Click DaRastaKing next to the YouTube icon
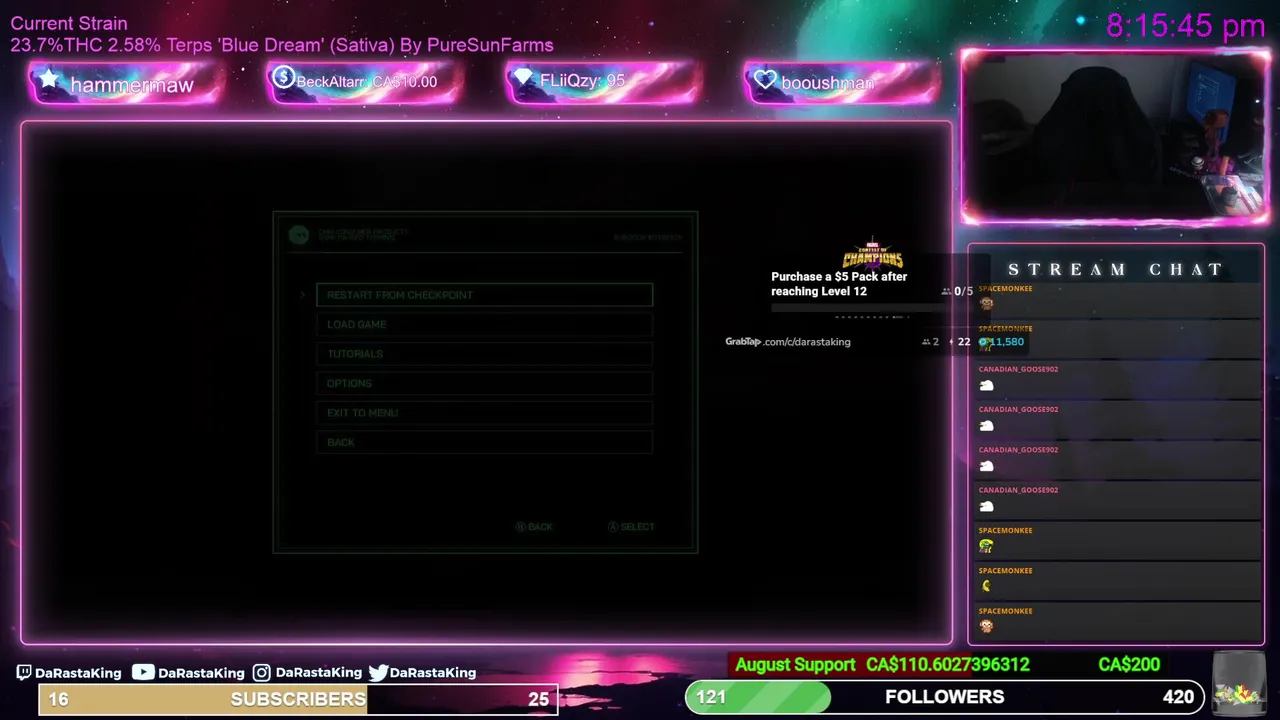The image size is (1280, 720). click(x=201, y=673)
